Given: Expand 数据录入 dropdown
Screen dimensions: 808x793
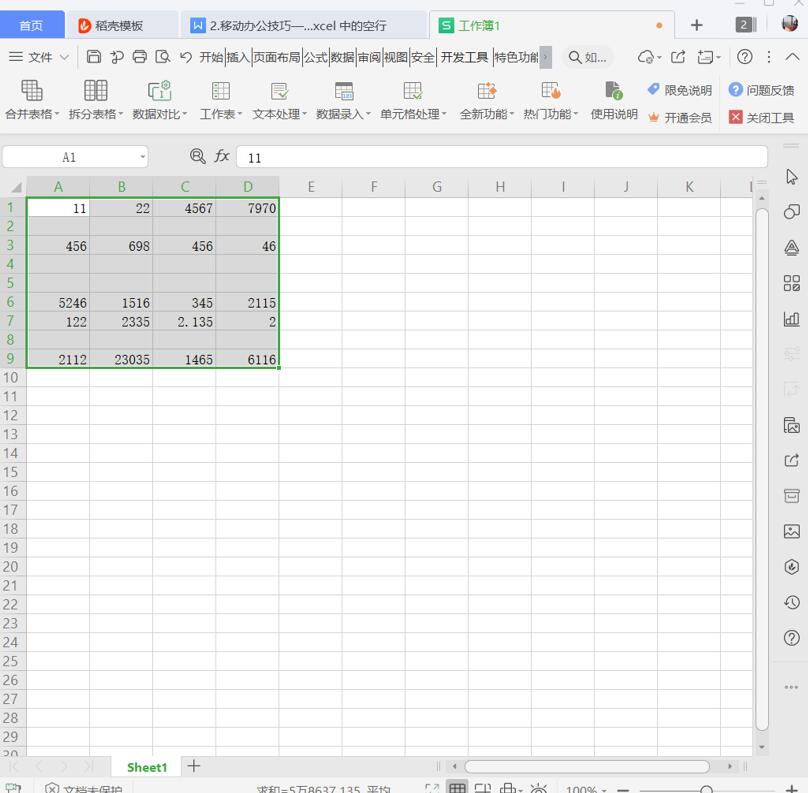Looking at the screenshot, I should point(368,114).
